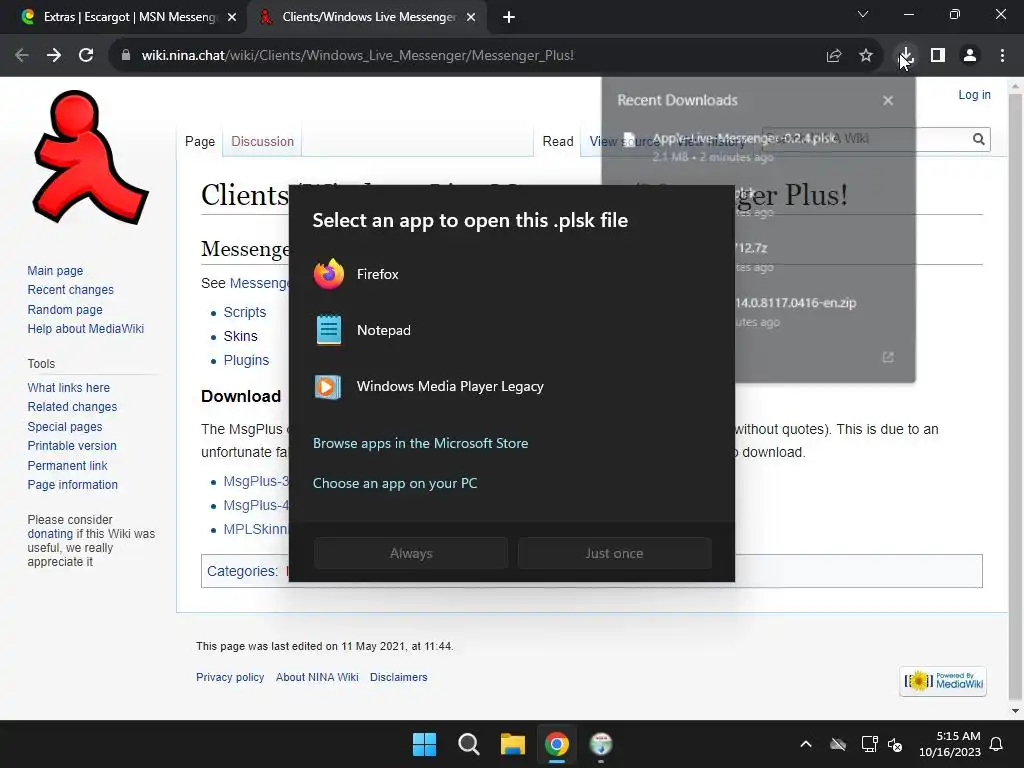Image resolution: width=1024 pixels, height=768 pixels.
Task: Open downloads folder link icon in Recent Downloads
Action: (x=888, y=357)
